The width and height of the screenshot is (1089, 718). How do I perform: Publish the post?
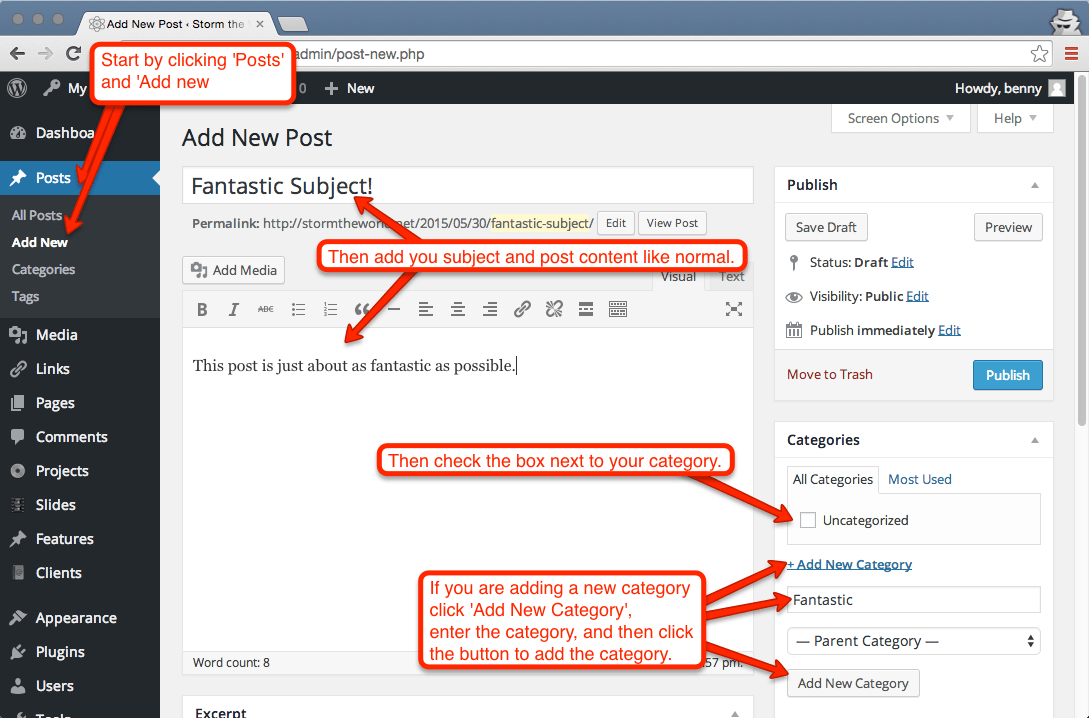[1007, 374]
